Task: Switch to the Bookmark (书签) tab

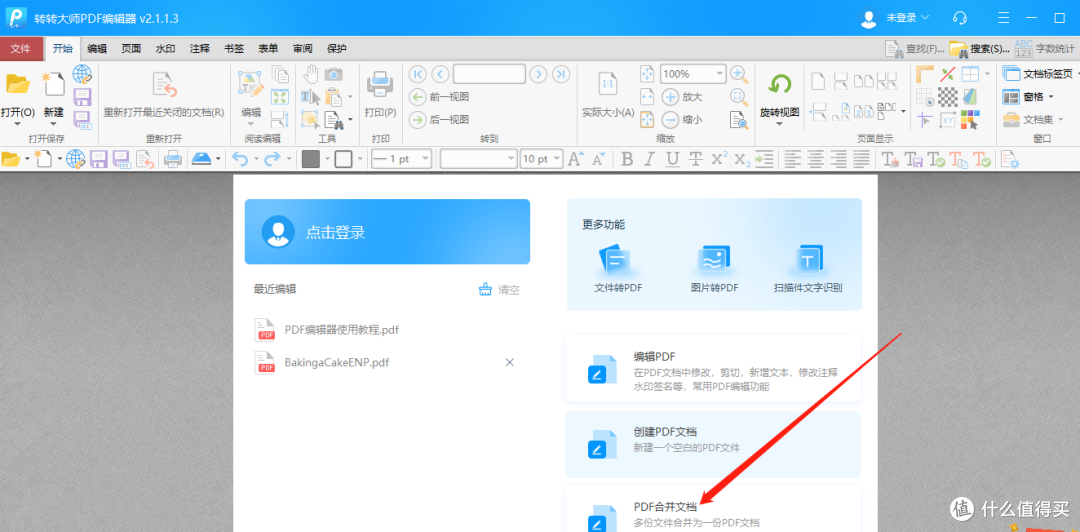Action: coord(233,48)
